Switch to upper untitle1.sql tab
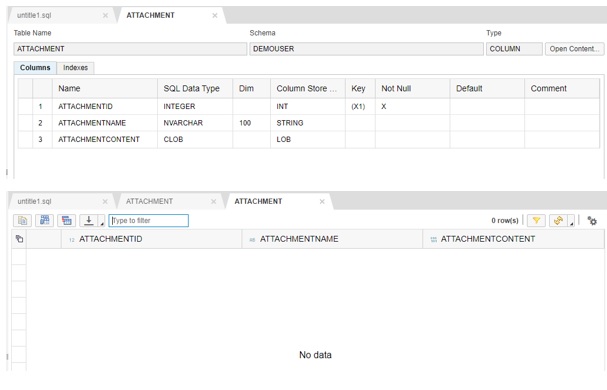 pyautogui.click(x=34, y=15)
